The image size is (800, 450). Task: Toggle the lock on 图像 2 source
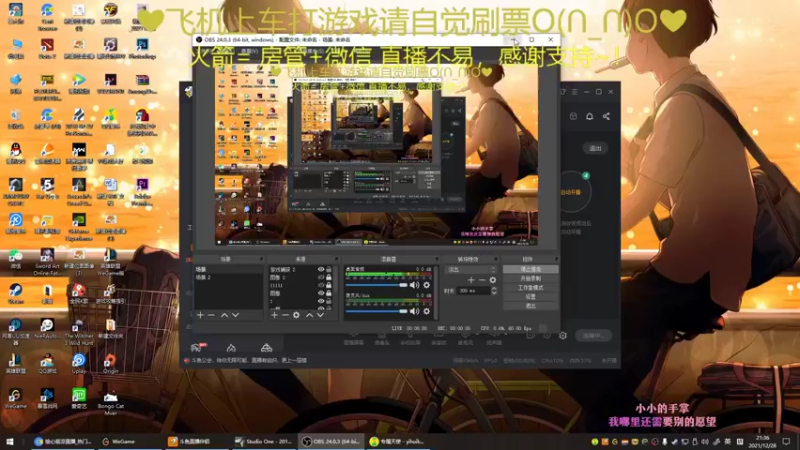click(329, 277)
